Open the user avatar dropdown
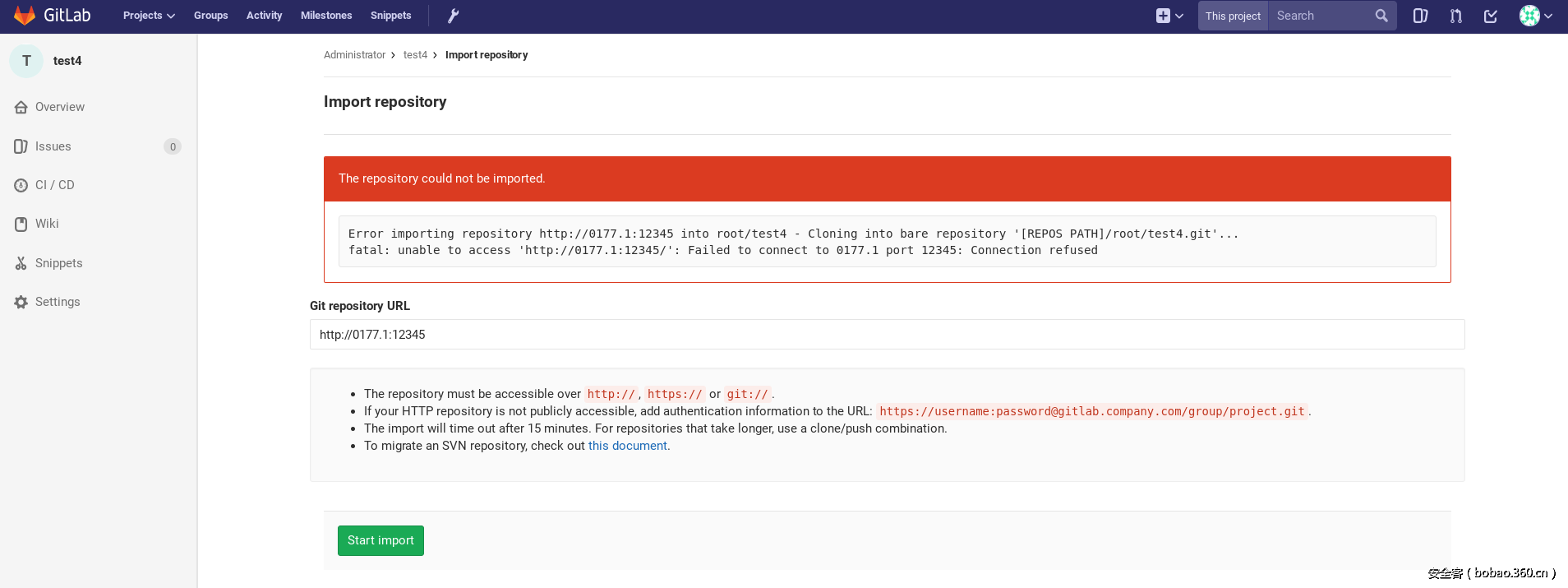The width and height of the screenshot is (1568, 588). [x=1535, y=16]
